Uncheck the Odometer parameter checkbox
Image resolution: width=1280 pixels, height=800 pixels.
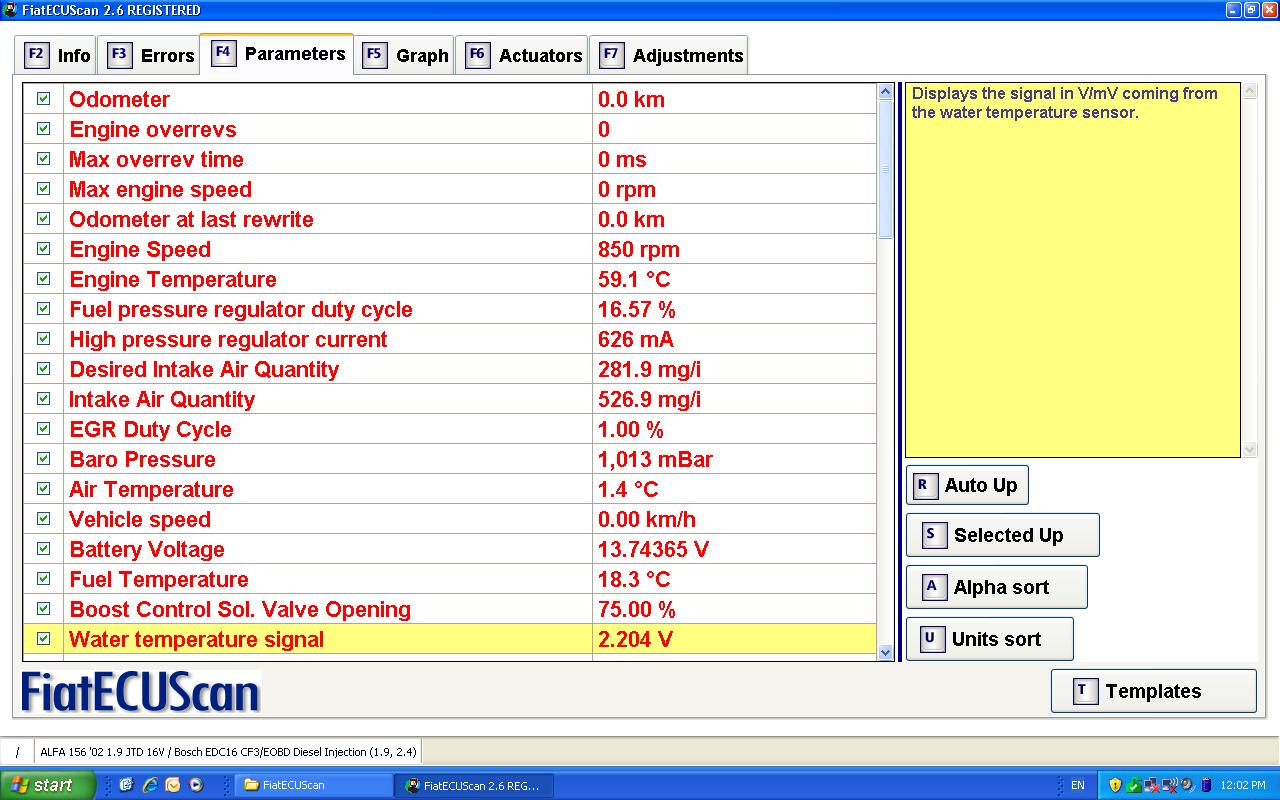coord(44,99)
